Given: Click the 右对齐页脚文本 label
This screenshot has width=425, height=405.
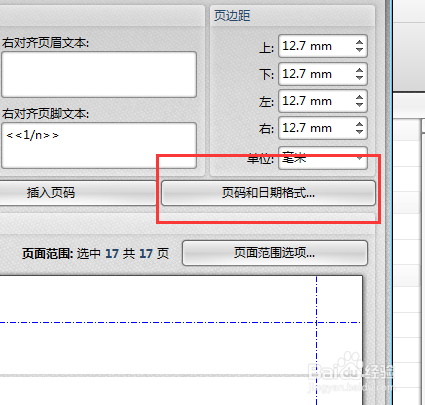Looking at the screenshot, I should [x=45, y=114].
